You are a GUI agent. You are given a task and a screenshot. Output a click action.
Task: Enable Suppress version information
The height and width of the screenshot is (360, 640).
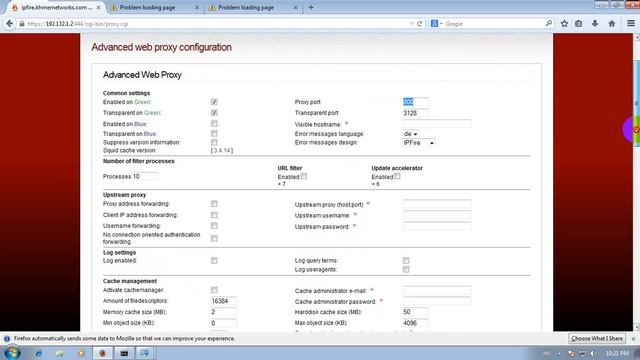tap(214, 142)
